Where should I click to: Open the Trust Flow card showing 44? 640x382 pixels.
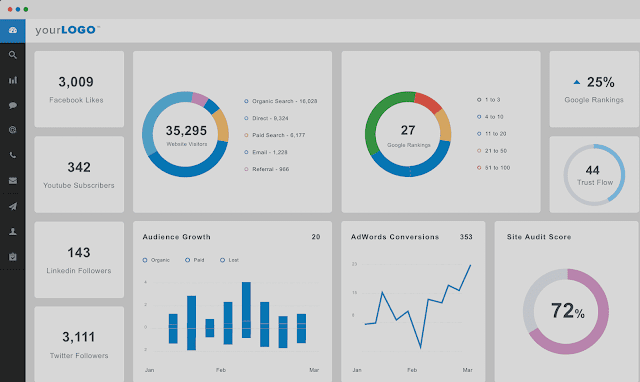pyautogui.click(x=594, y=174)
